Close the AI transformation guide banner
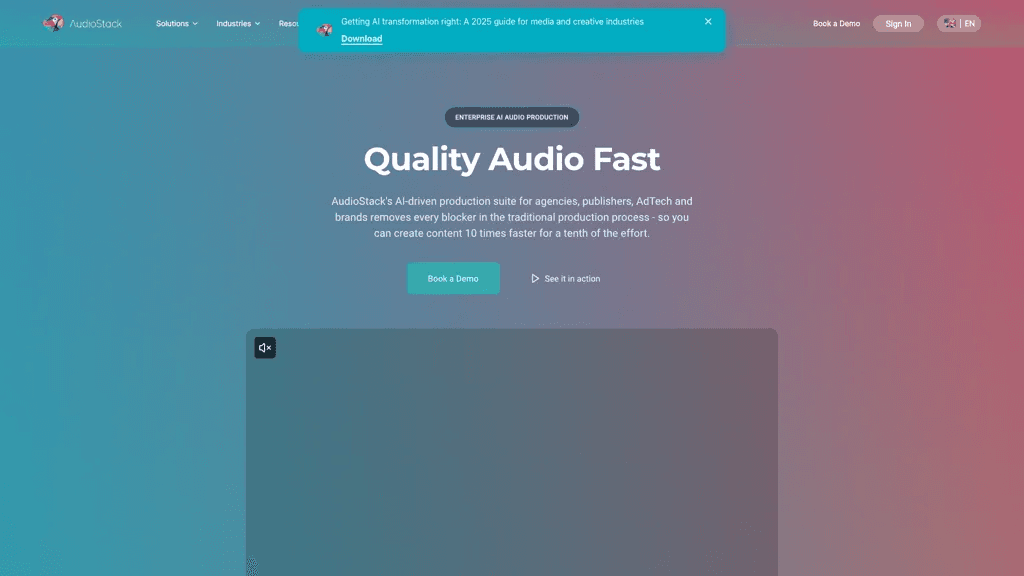The width and height of the screenshot is (1024, 576). tap(708, 22)
